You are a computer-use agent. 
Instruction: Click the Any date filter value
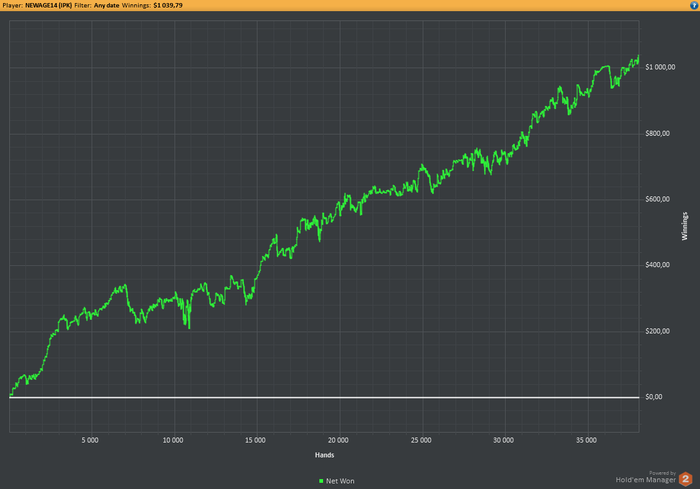tap(106, 5)
